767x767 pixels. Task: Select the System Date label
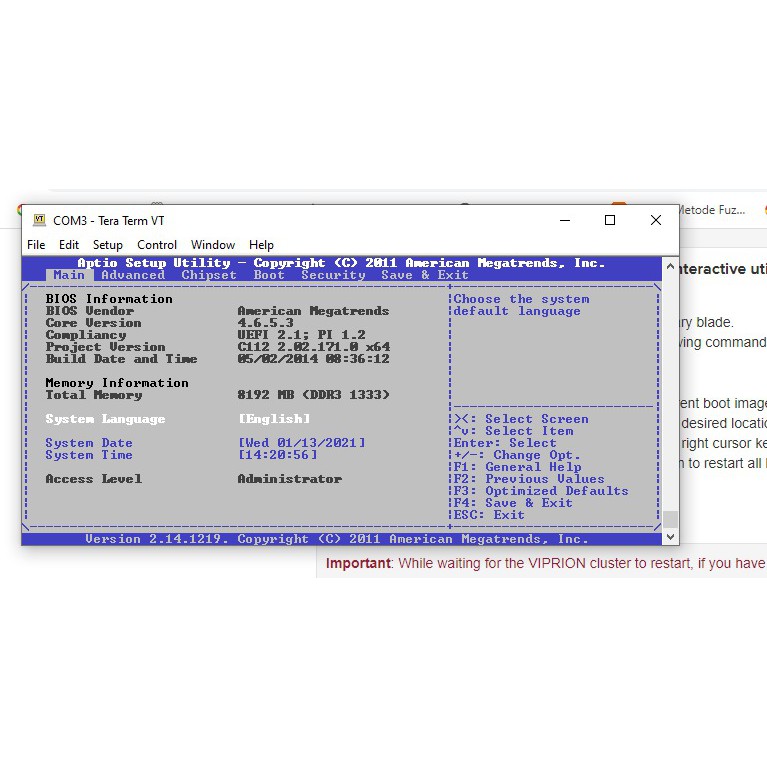coord(89,443)
